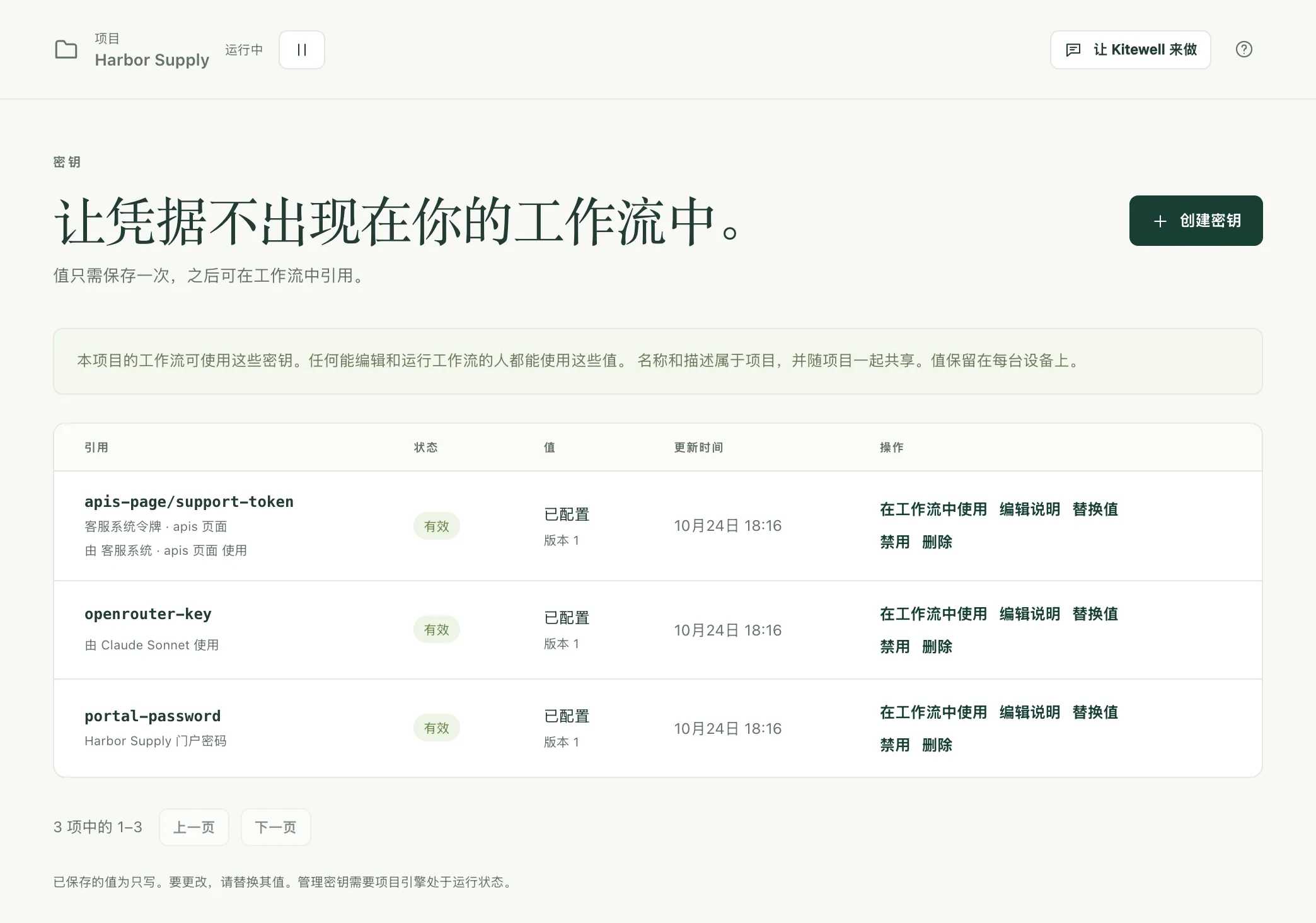Open the Harbor Supply project name
This screenshot has height=923, width=1316.
(152, 60)
